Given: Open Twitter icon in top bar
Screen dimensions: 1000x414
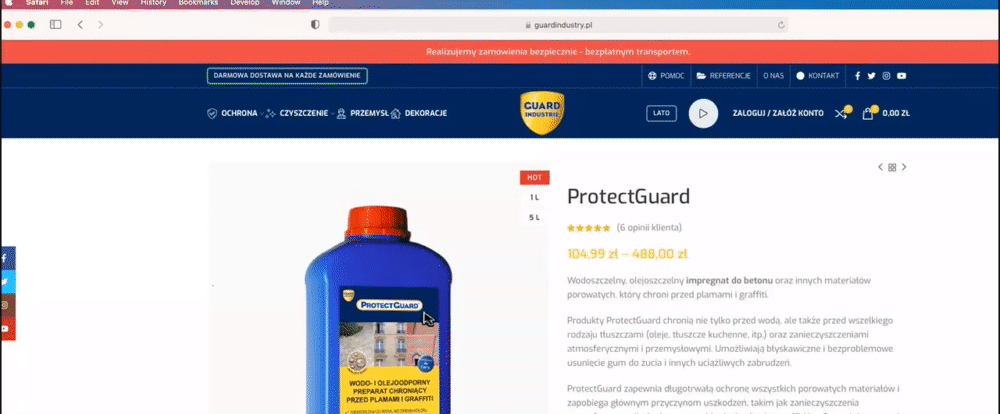Looking at the screenshot, I should pos(871,76).
